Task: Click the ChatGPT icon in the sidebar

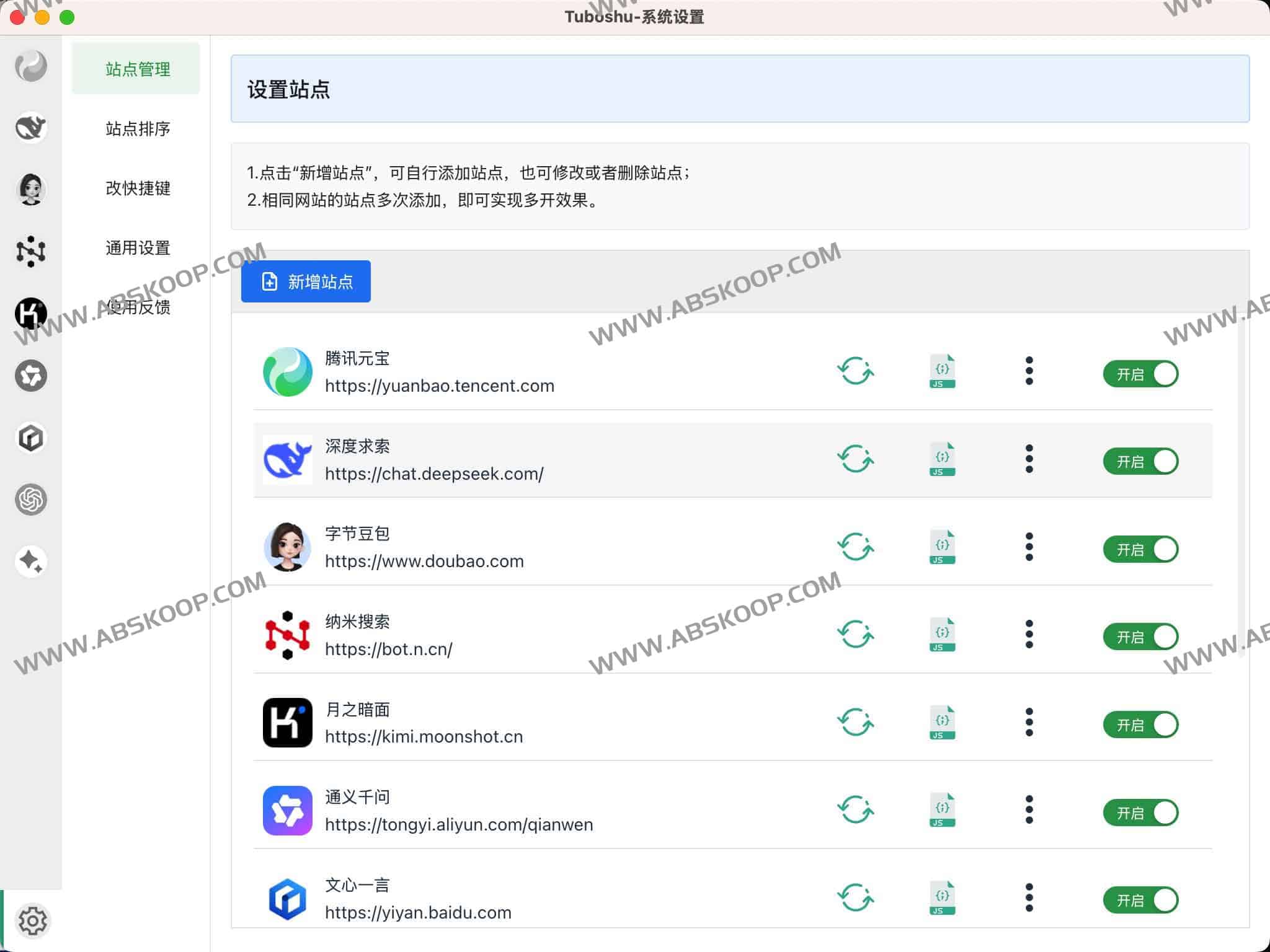Action: pyautogui.click(x=30, y=500)
